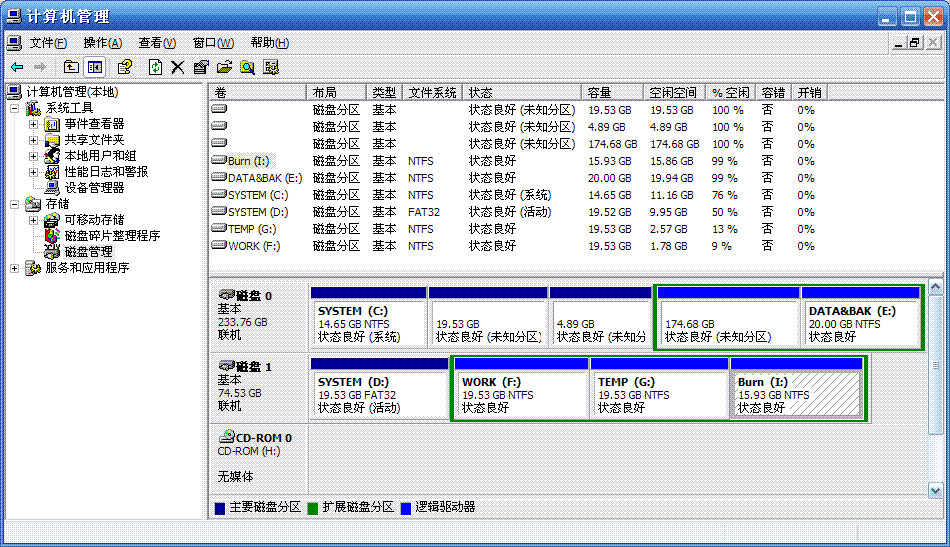This screenshot has width=950, height=547.
Task: Expand the 服务和应用程序 node
Action: [x=14, y=268]
